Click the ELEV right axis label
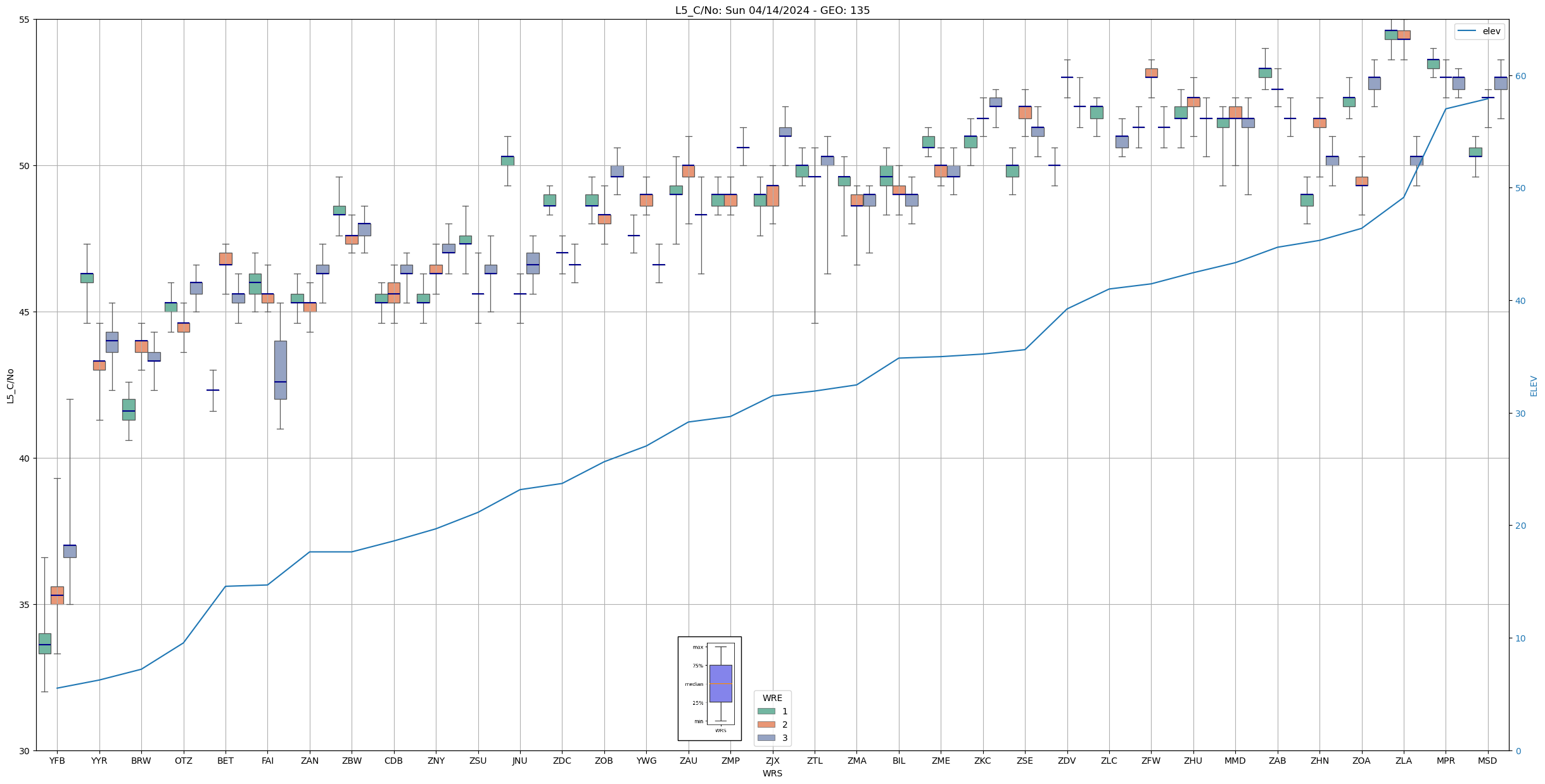1545x784 pixels. 1534,386
